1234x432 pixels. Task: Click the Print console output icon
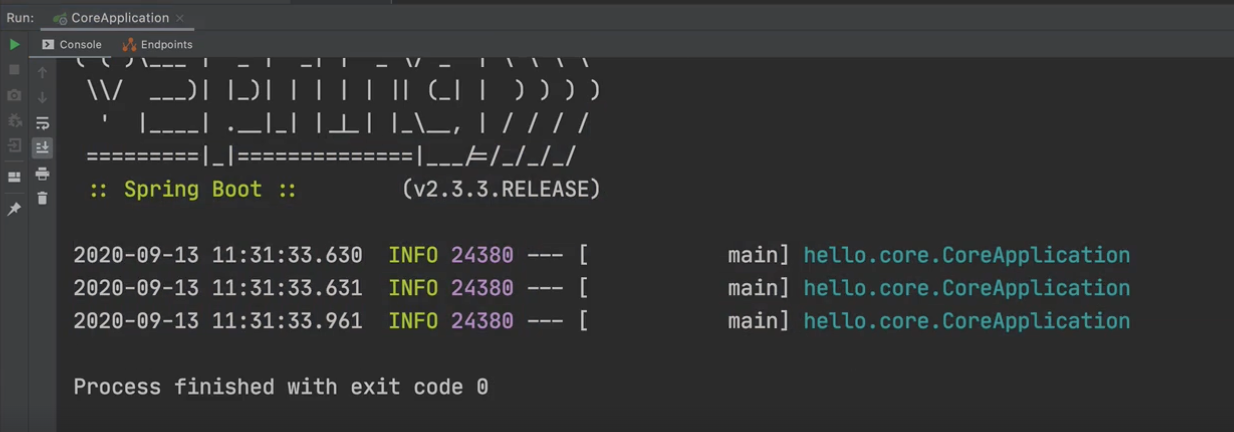coord(42,174)
